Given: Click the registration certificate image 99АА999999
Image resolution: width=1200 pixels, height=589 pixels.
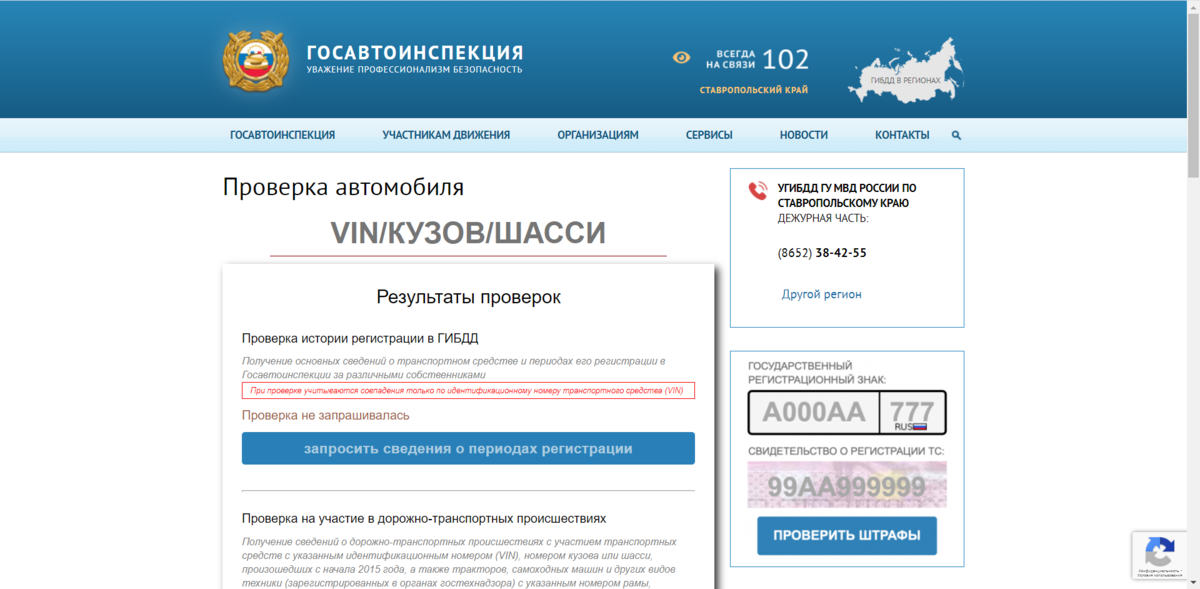Looking at the screenshot, I should [x=845, y=484].
